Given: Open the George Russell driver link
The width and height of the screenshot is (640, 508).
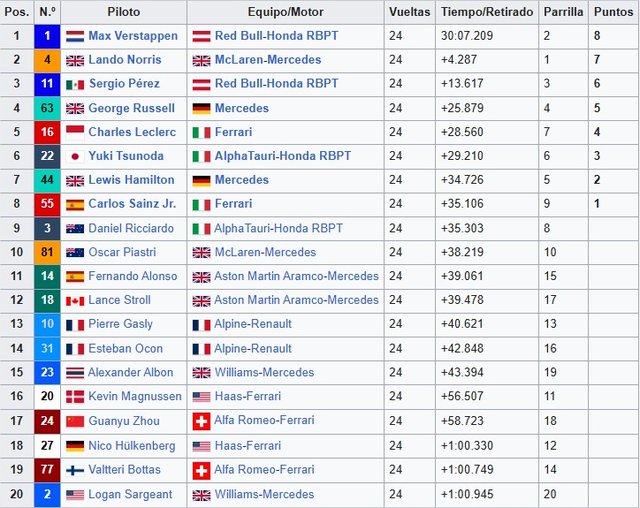Looking at the screenshot, I should pos(131,108).
